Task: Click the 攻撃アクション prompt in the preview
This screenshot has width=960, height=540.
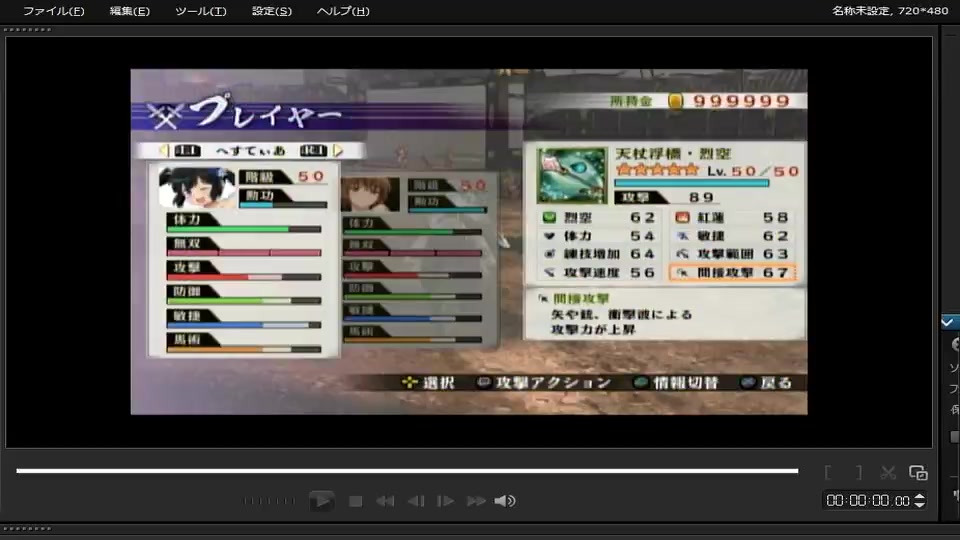Action: (x=545, y=383)
